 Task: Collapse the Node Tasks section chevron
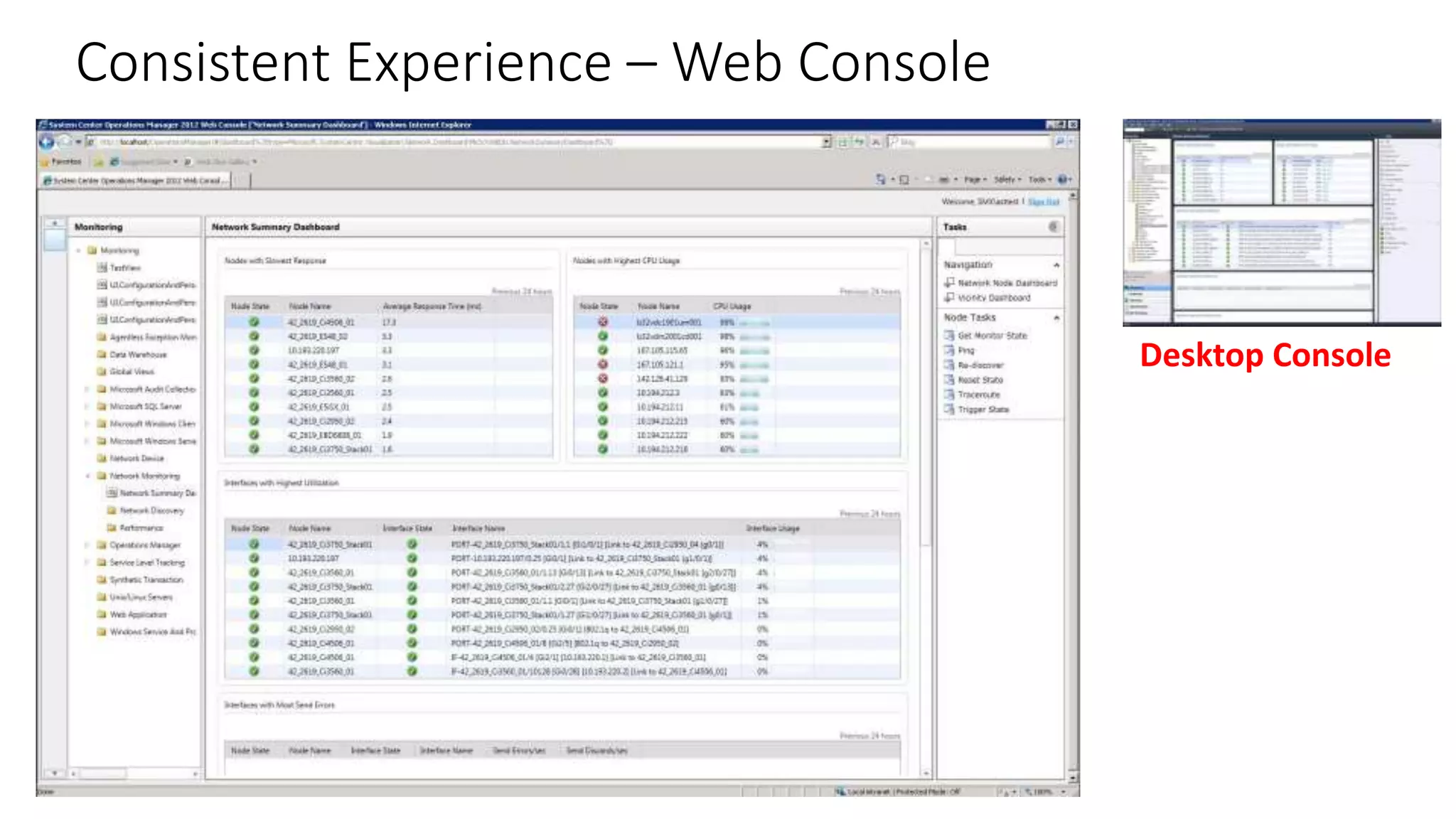(1056, 318)
